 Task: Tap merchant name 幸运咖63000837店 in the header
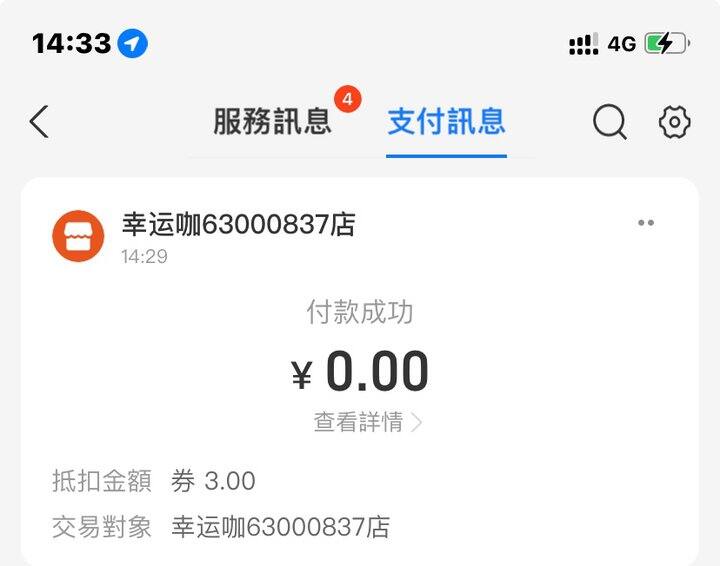coord(239,224)
